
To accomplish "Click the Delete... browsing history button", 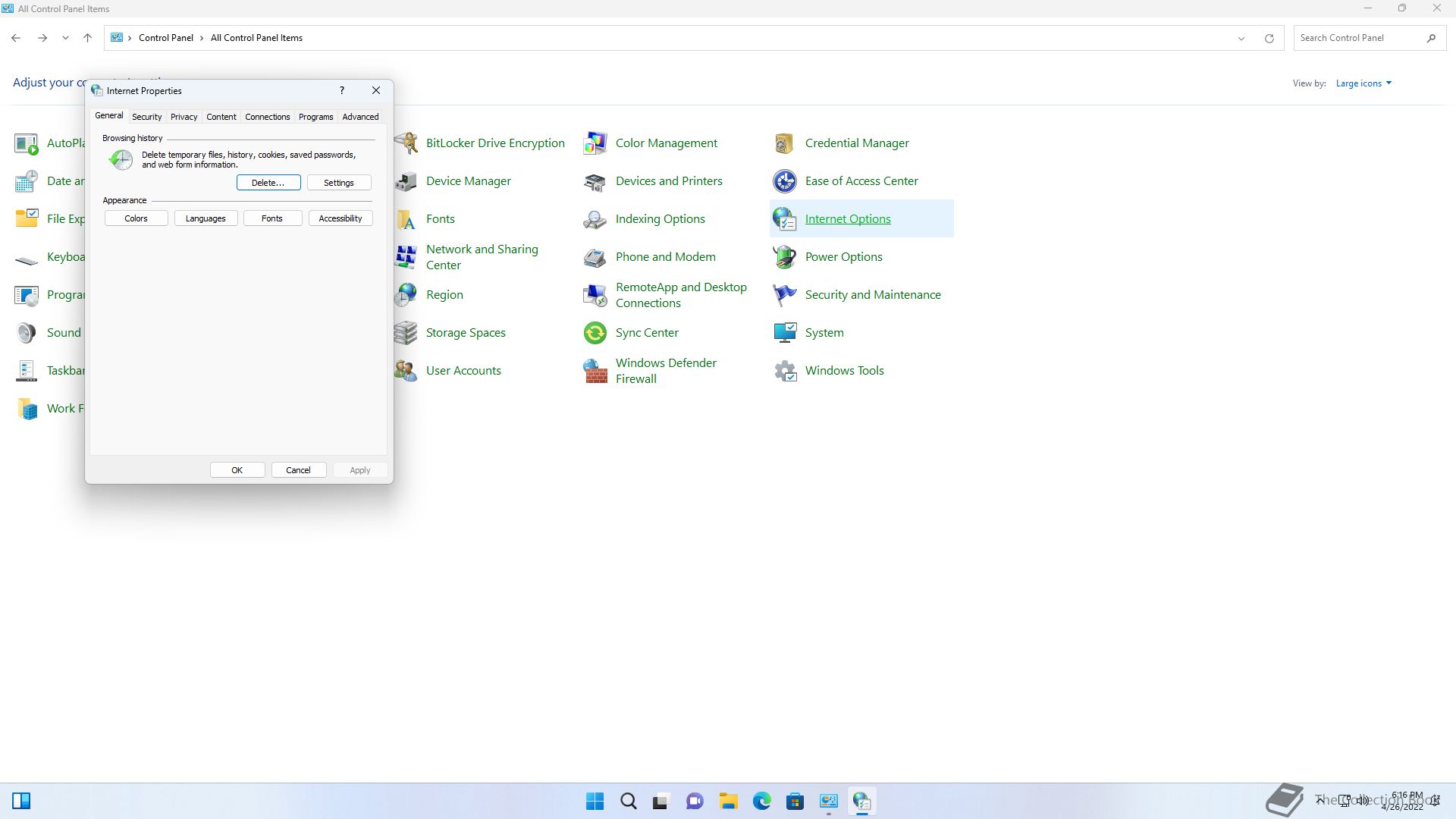I will (x=268, y=183).
